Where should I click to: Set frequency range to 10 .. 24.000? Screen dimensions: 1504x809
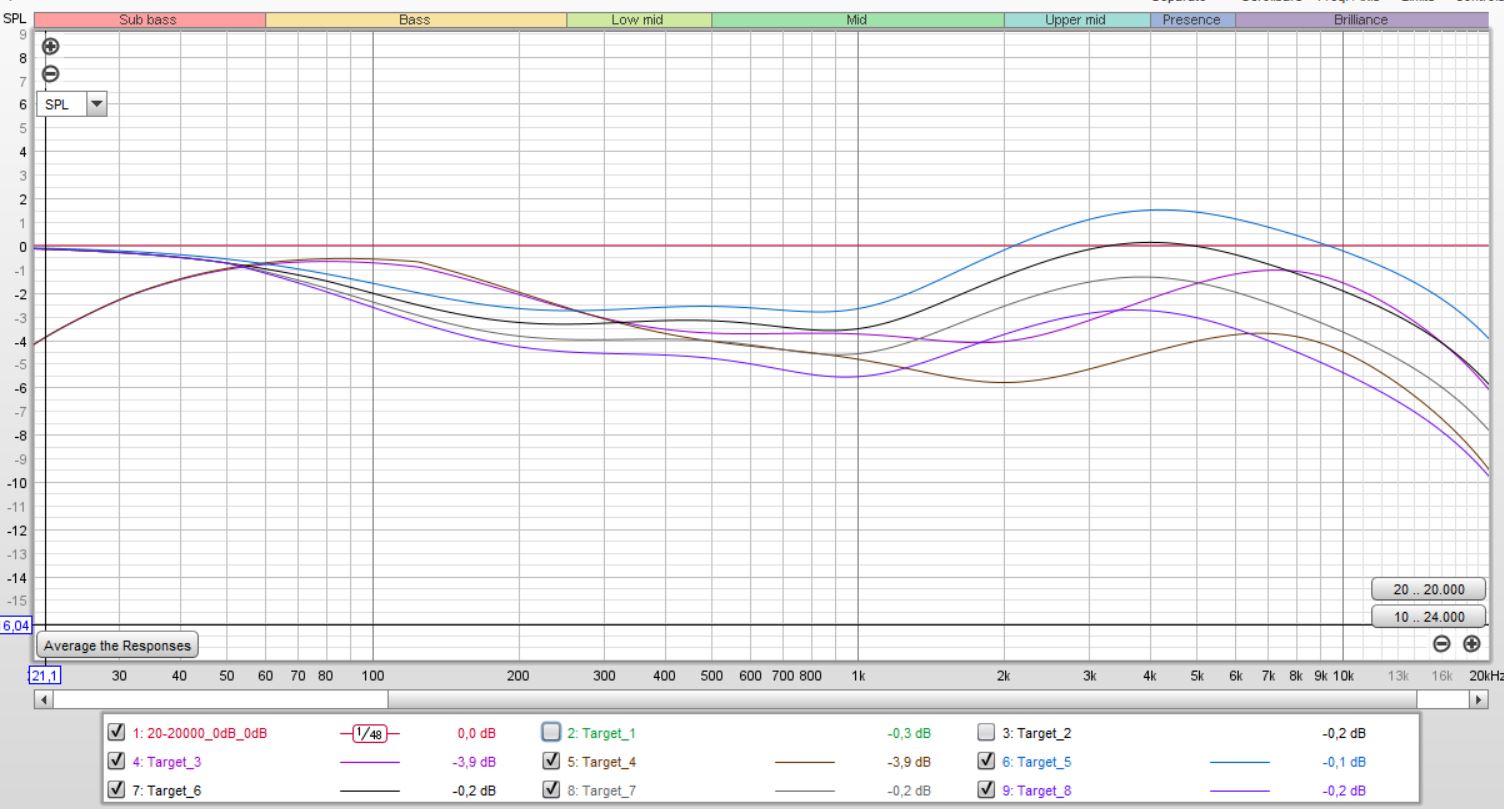[1427, 616]
